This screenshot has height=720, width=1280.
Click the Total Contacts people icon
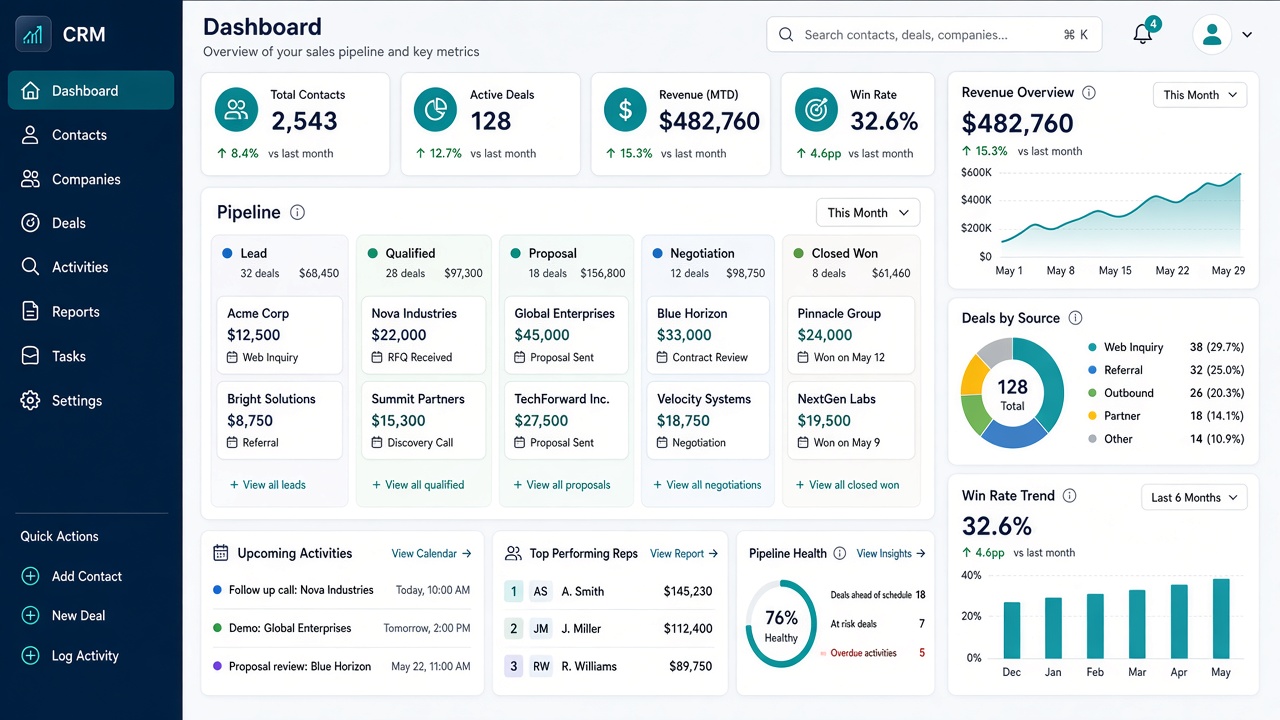pos(237,110)
